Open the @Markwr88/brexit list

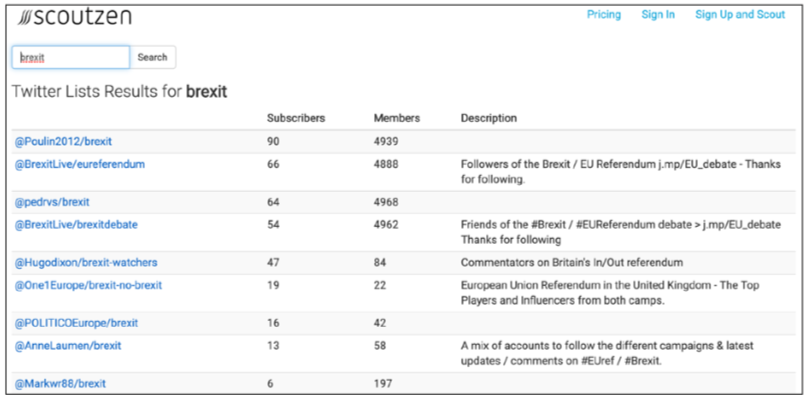pyautogui.click(x=60, y=384)
